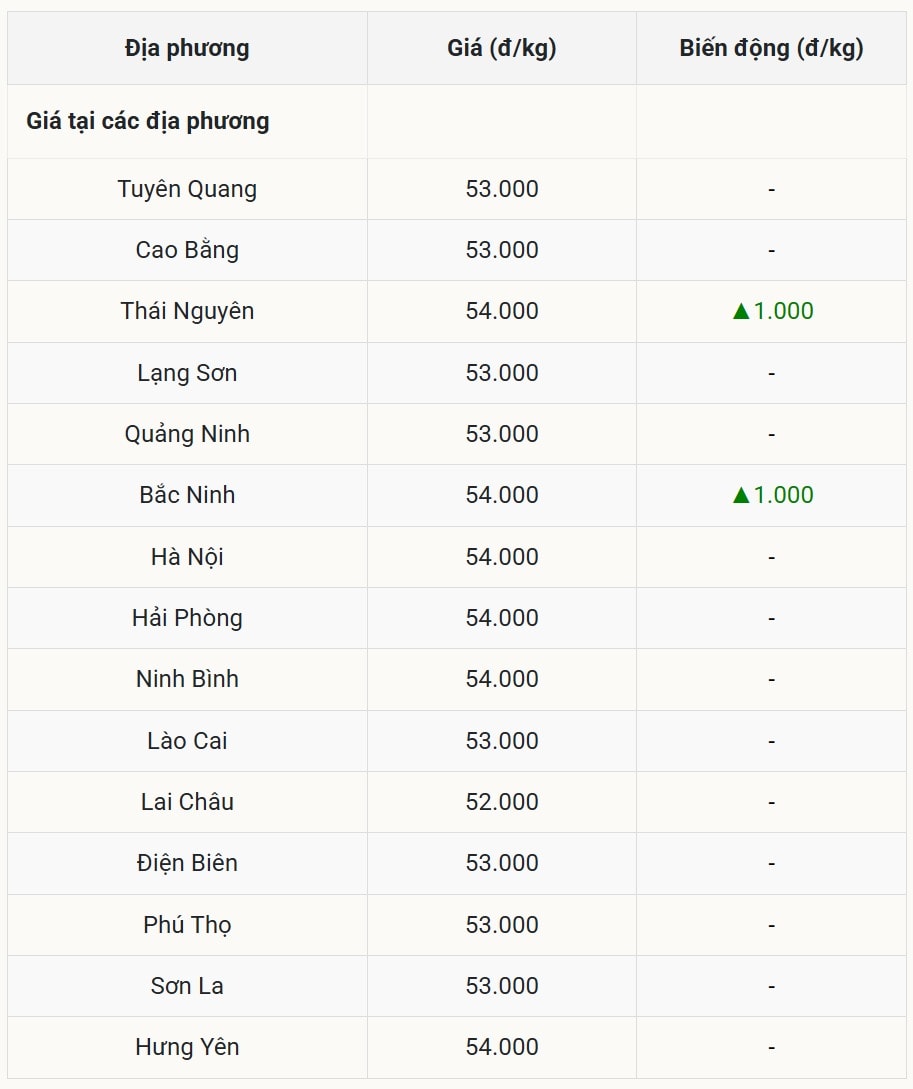The height and width of the screenshot is (1089, 913).
Task: Click the Quảng Ninh price cell
Action: [501, 434]
